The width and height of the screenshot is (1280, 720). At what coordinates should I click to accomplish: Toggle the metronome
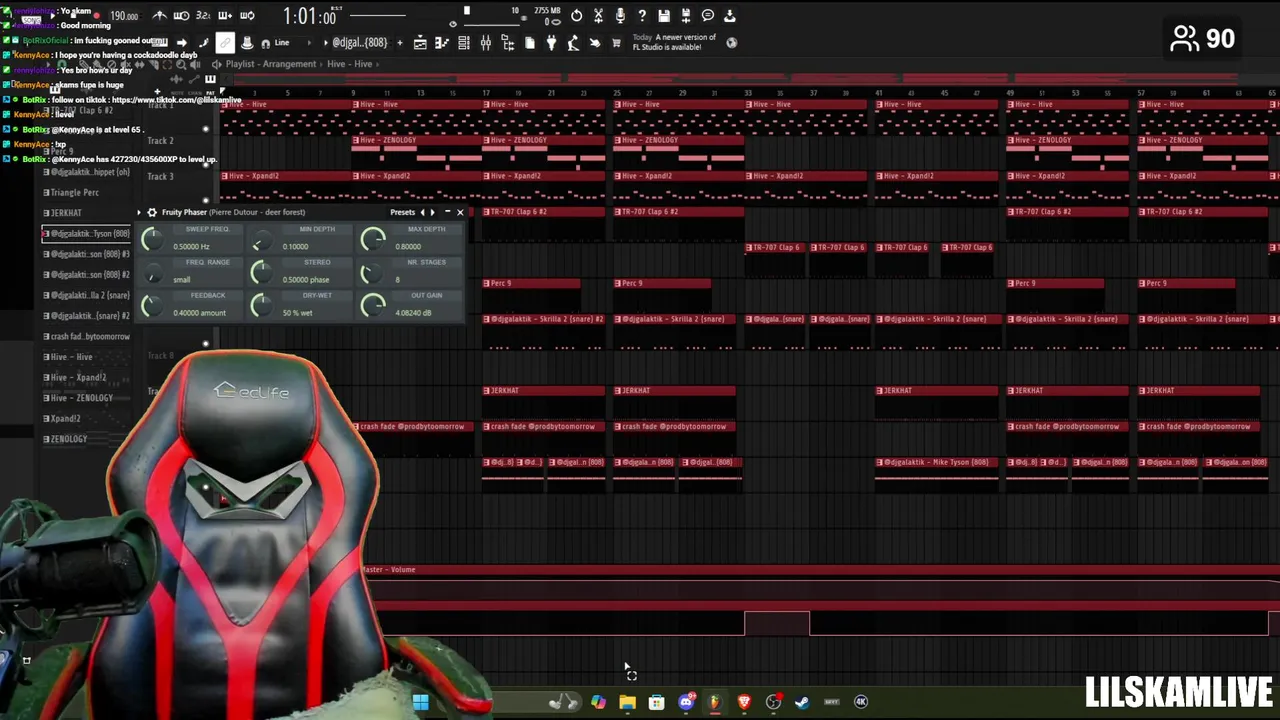pos(159,16)
